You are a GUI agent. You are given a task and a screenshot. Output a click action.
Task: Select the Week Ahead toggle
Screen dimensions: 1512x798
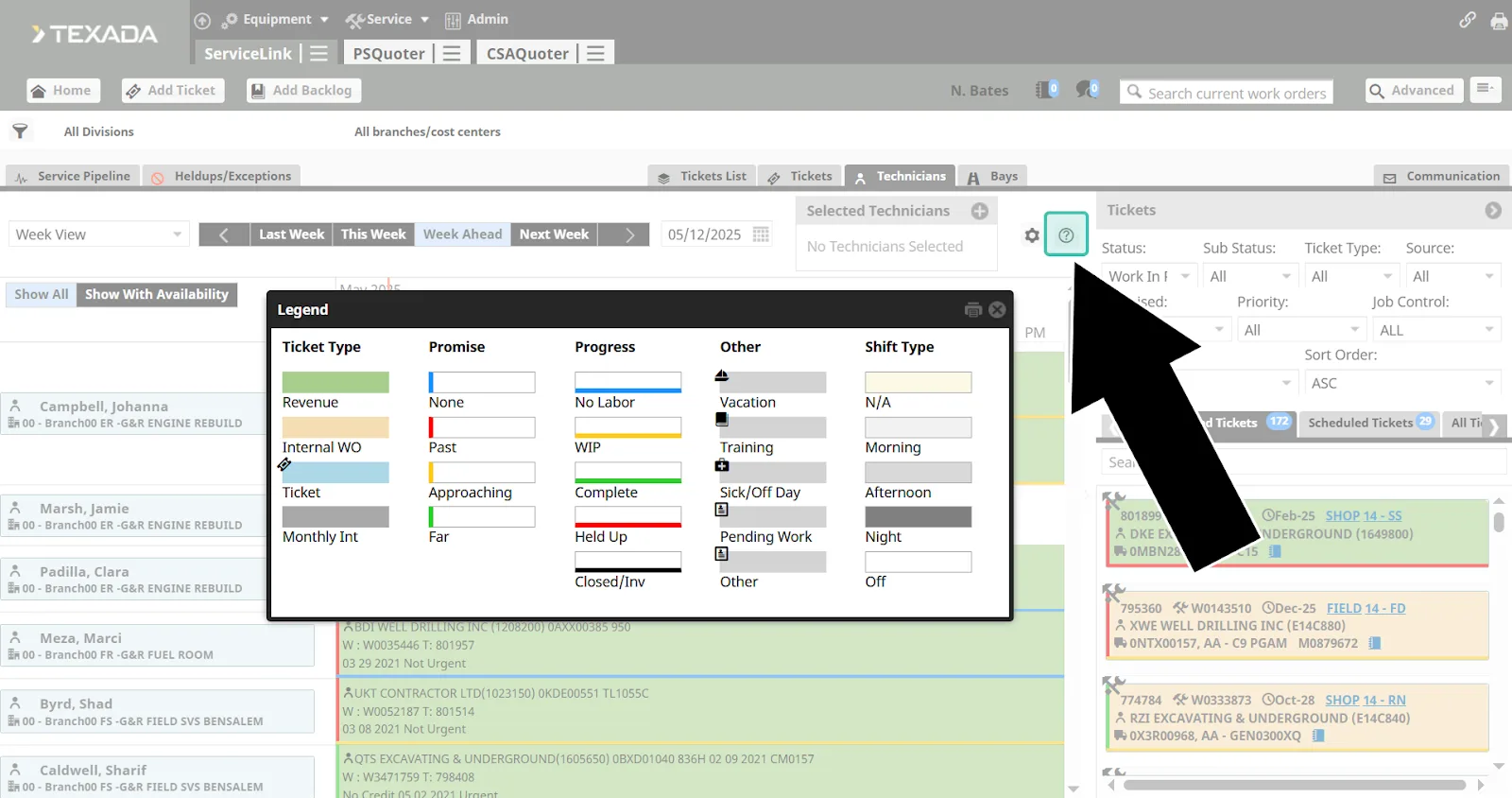click(462, 234)
